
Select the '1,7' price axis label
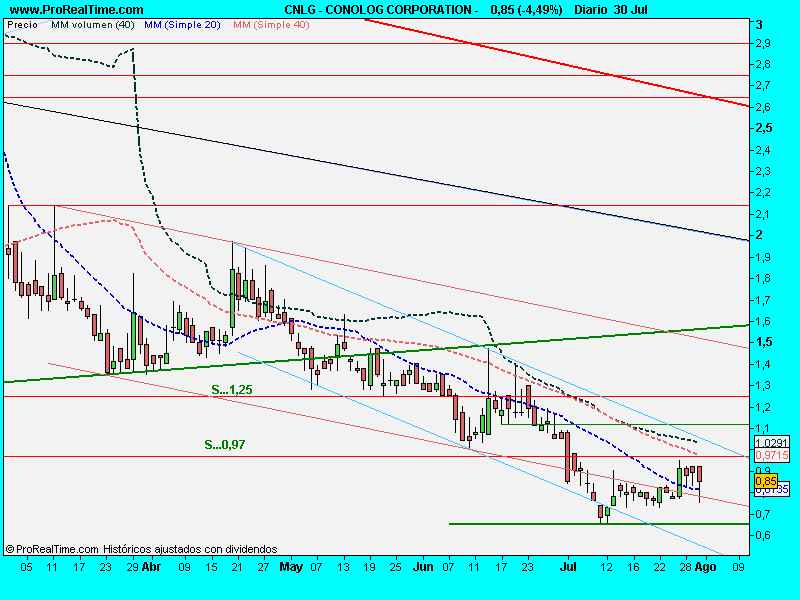(763, 300)
